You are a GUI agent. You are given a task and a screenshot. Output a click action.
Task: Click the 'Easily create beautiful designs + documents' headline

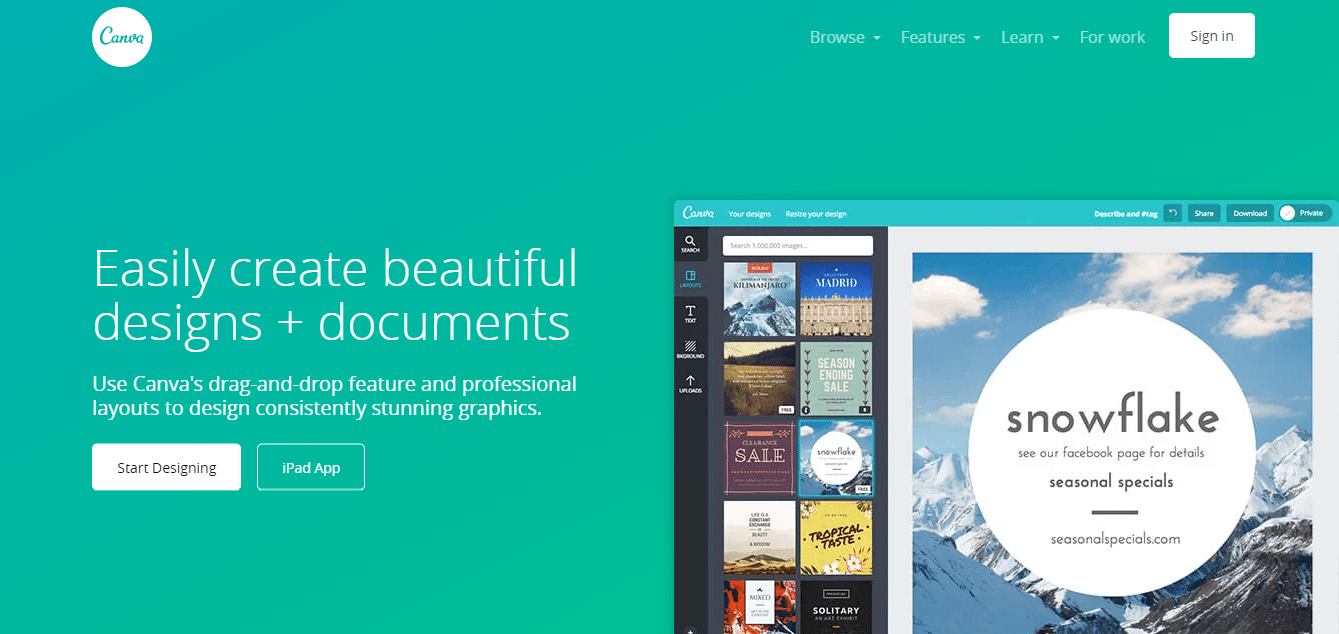pyautogui.click(x=335, y=295)
